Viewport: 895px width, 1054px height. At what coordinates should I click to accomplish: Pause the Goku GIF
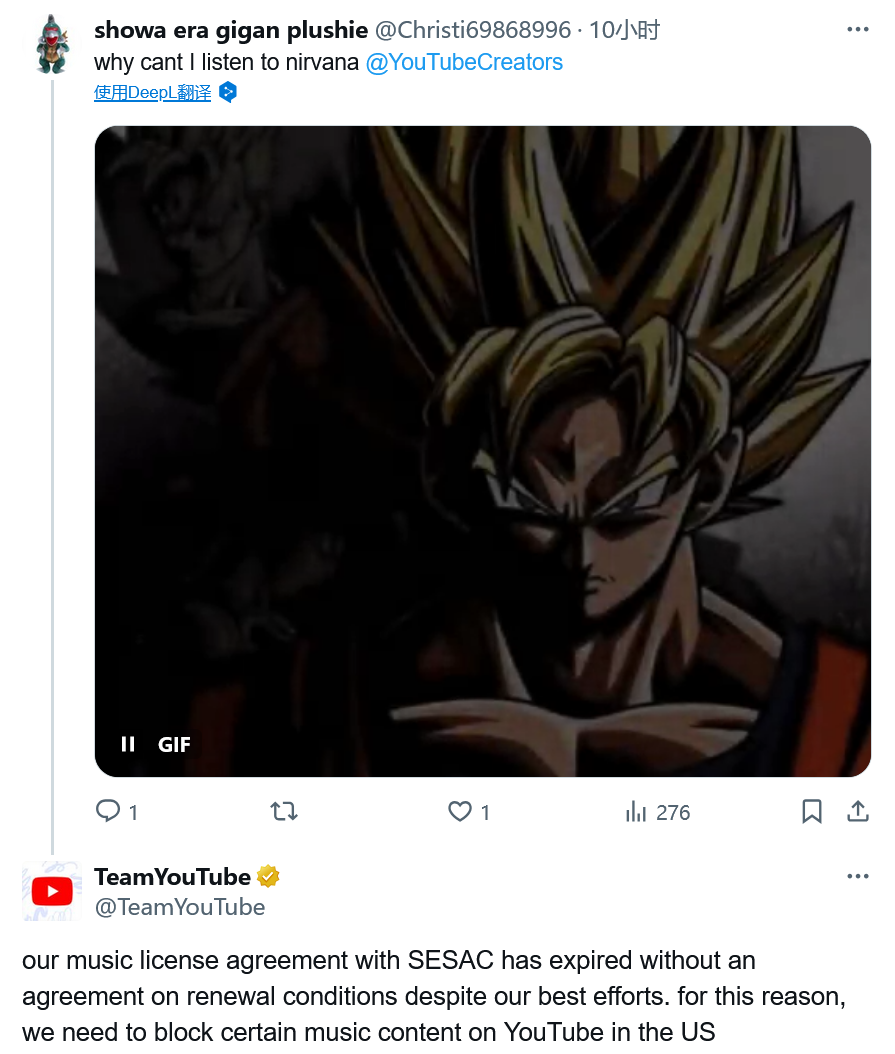pos(128,744)
